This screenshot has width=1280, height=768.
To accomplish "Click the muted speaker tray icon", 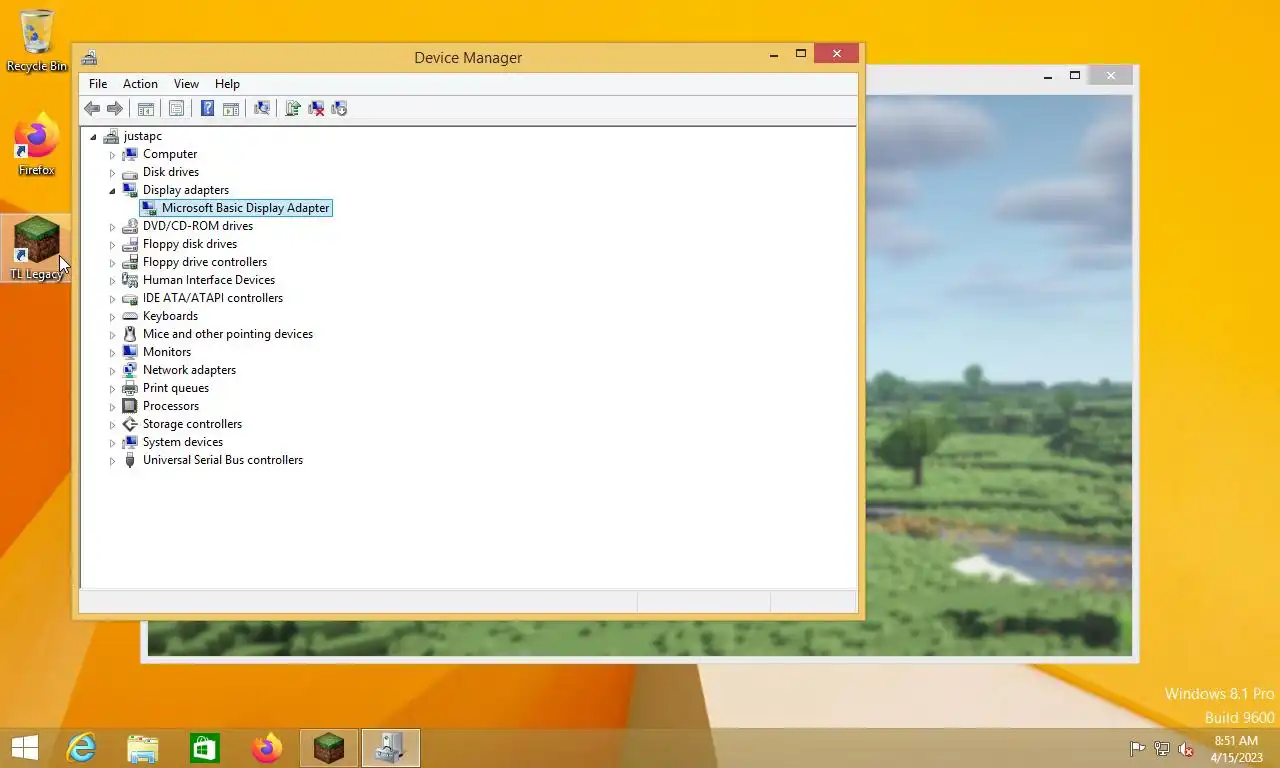I will click(1186, 749).
